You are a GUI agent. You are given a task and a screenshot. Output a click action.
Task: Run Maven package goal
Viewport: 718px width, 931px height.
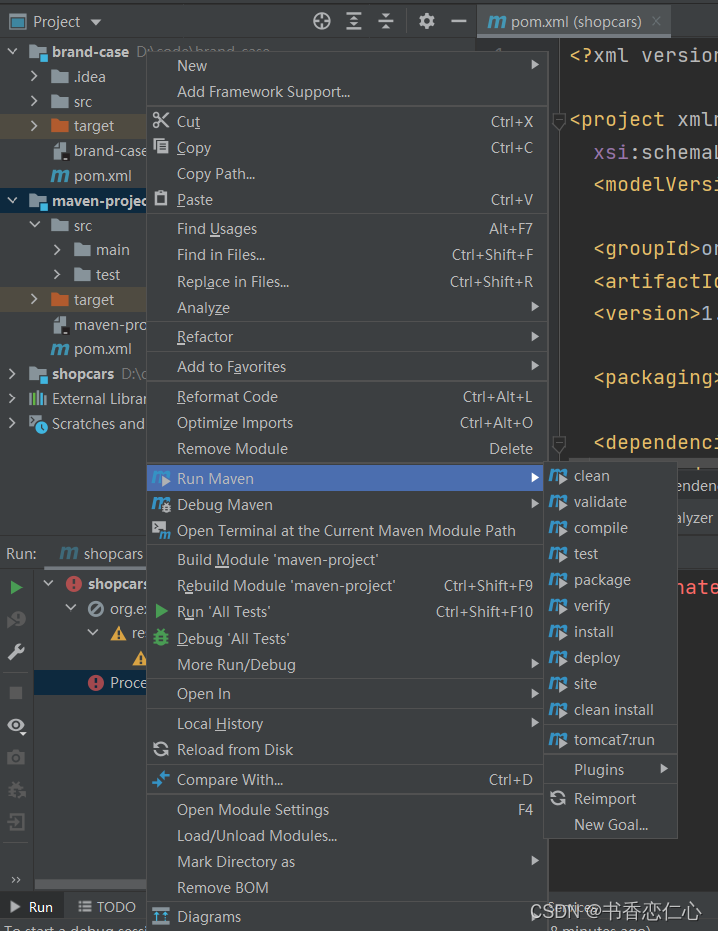(611, 580)
